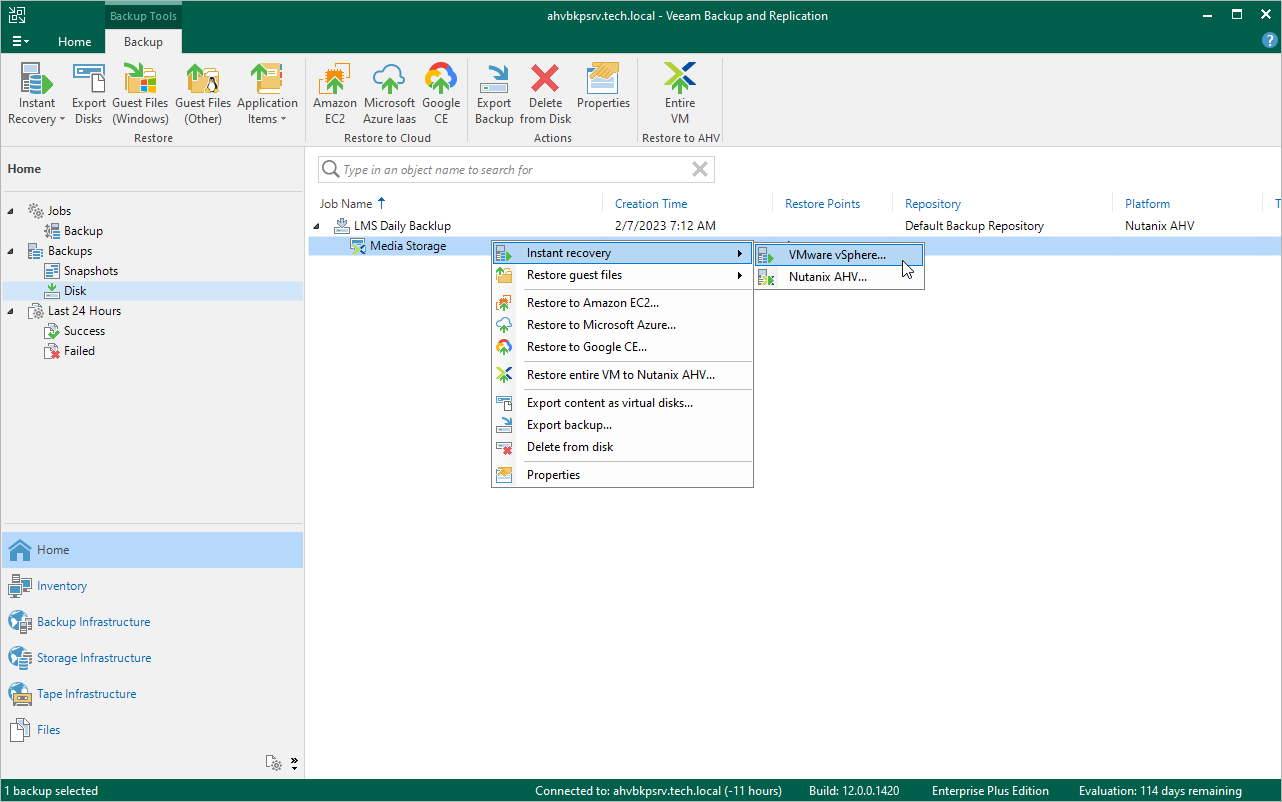
Task: Select Backups in the navigation tree
Action: [x=69, y=251]
